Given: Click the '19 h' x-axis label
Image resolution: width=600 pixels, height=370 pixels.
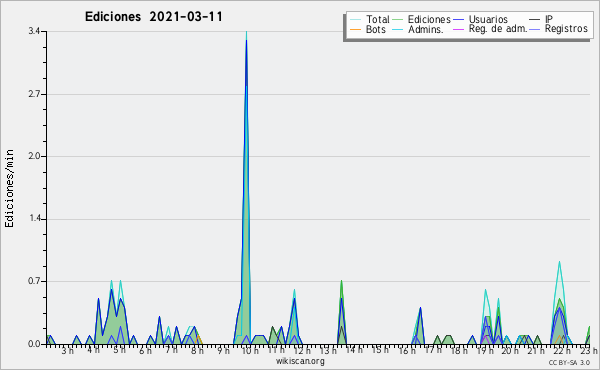Looking at the screenshot, I should coord(485,350).
